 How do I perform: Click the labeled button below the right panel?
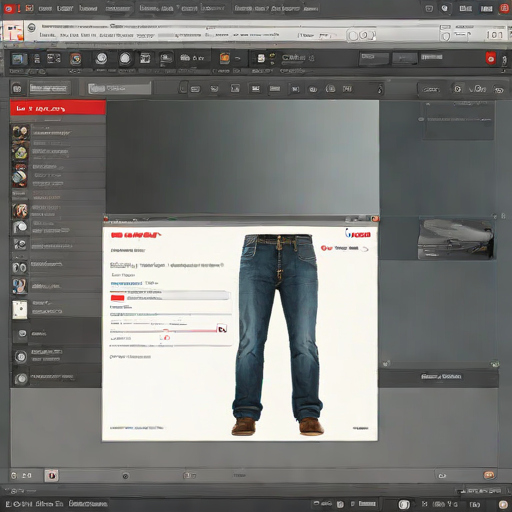(x=441, y=376)
